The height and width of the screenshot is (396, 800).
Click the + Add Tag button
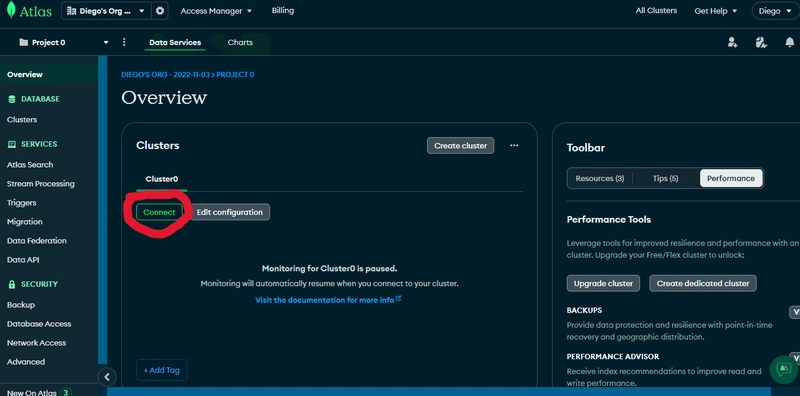point(161,370)
